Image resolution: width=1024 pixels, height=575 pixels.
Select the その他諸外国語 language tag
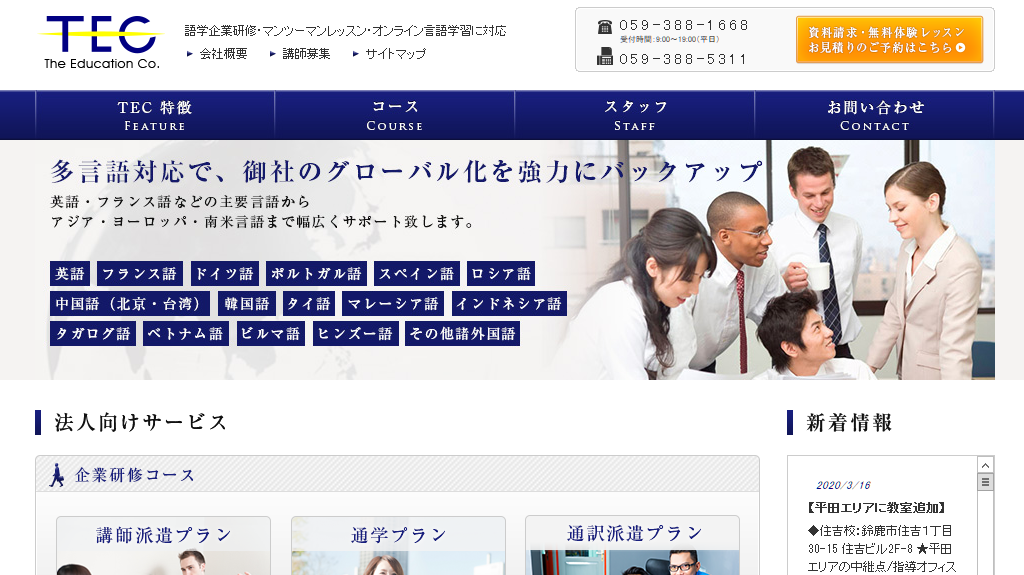coord(462,334)
